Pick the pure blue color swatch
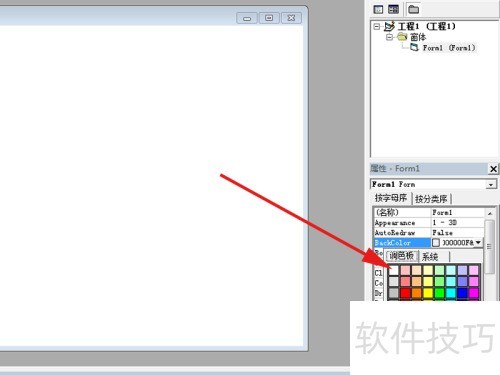Screen dimensions: 500x375 pos(462,293)
